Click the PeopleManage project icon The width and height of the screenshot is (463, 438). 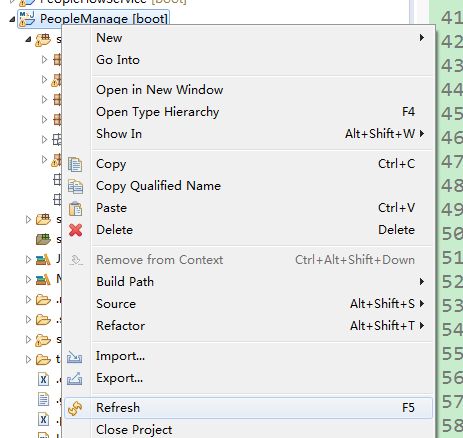click(27, 19)
